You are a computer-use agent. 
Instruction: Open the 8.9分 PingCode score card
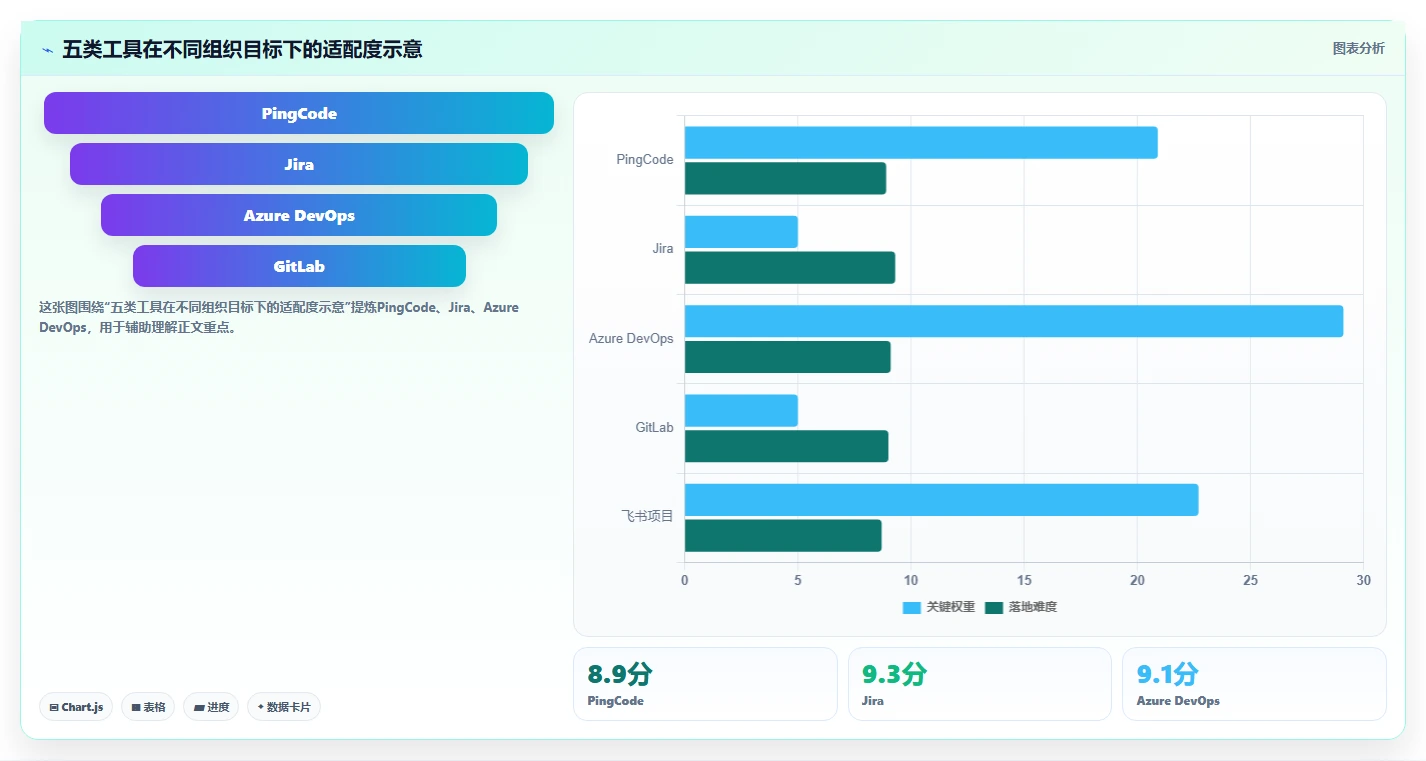pyautogui.click(x=705, y=684)
